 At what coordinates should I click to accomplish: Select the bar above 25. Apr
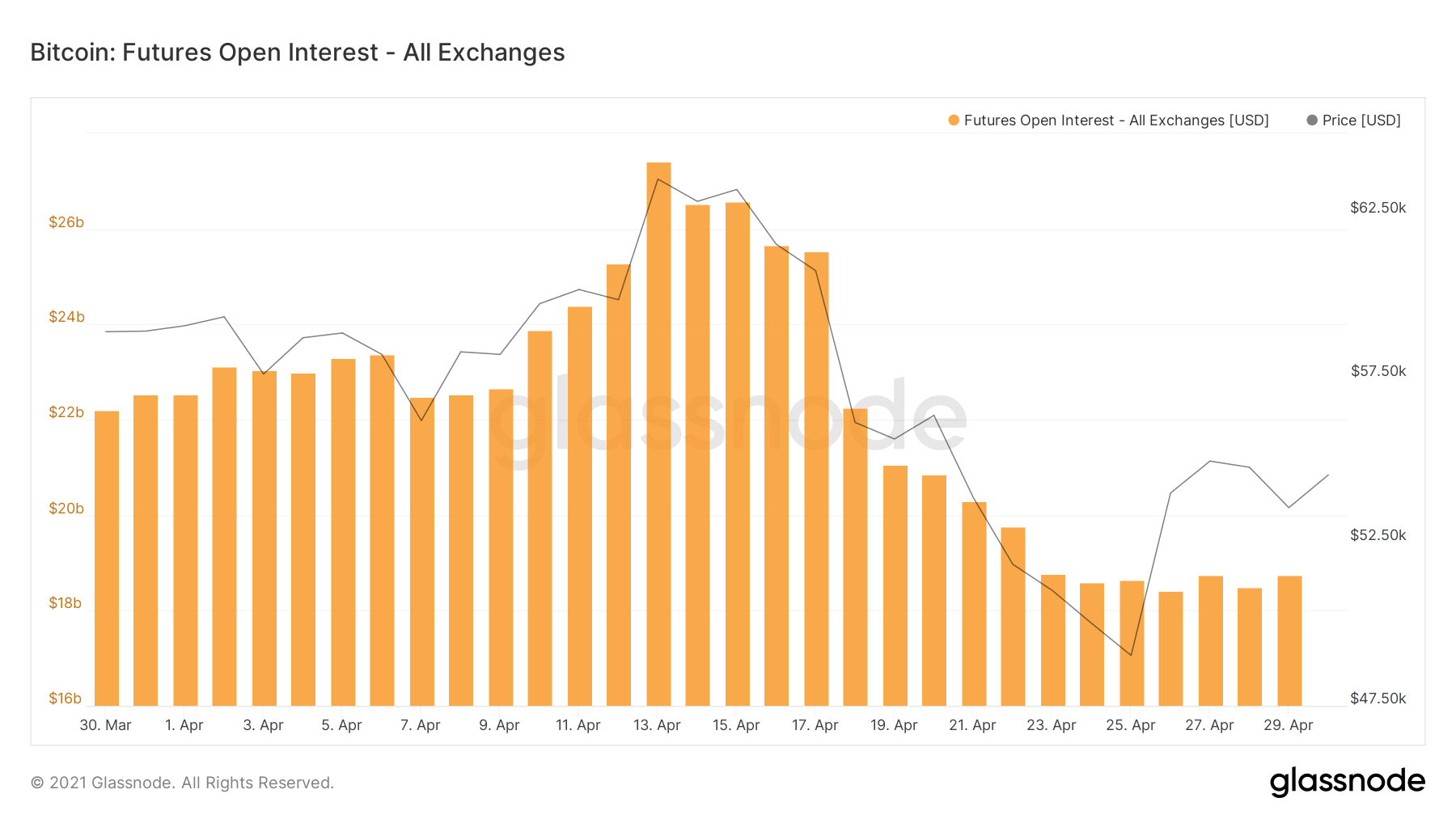point(1132,643)
